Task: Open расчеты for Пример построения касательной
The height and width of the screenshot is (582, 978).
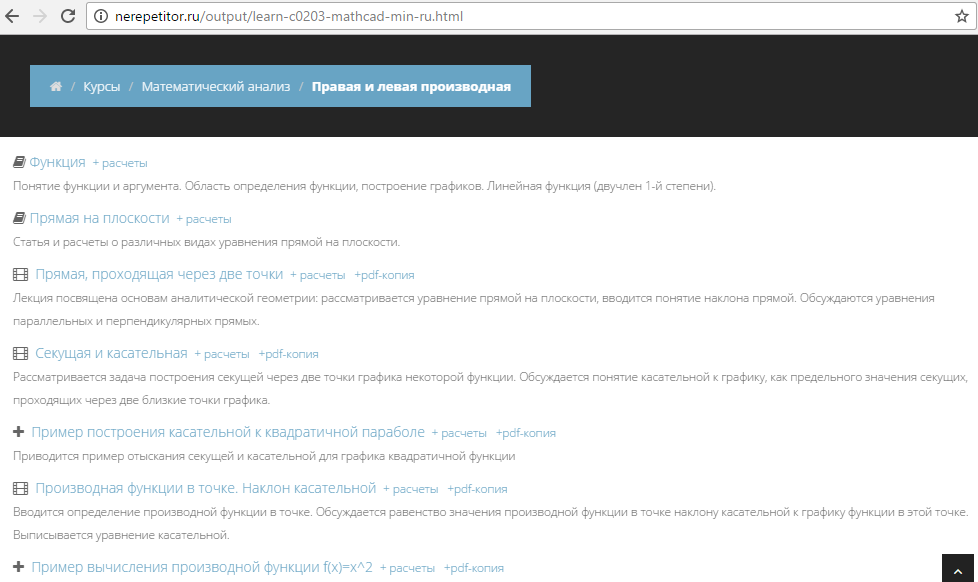Action: [x=459, y=433]
